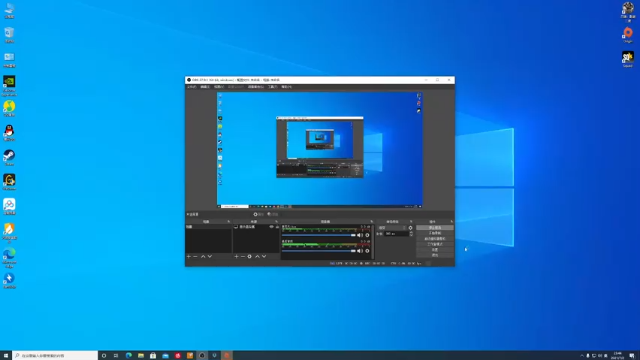The width and height of the screenshot is (640, 360).
Task: Open the Steam desktop icon
Action: 9,158
